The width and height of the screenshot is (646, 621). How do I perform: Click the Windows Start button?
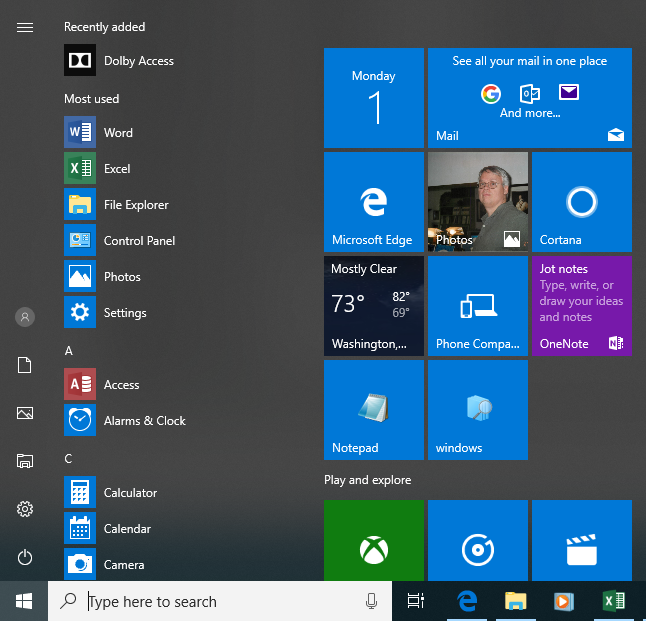(x=24, y=601)
